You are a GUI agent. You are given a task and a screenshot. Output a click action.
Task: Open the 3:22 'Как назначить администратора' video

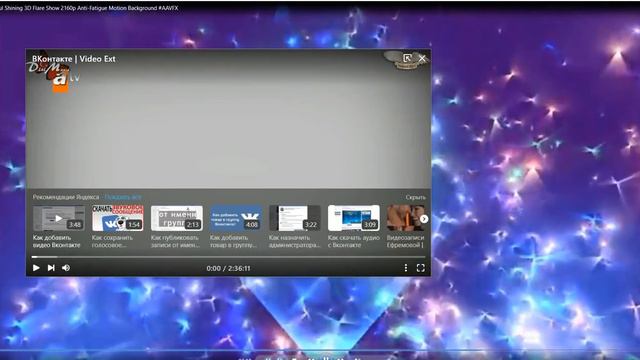click(x=295, y=218)
